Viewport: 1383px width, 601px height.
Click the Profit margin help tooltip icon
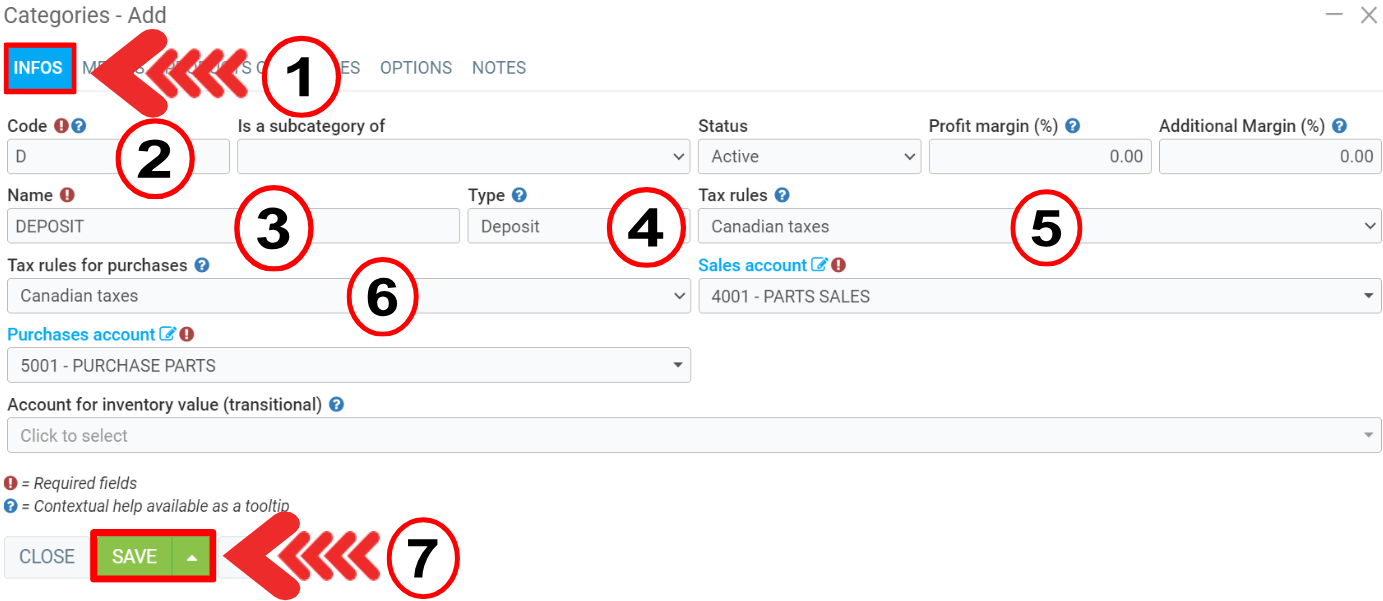[x=1072, y=126]
